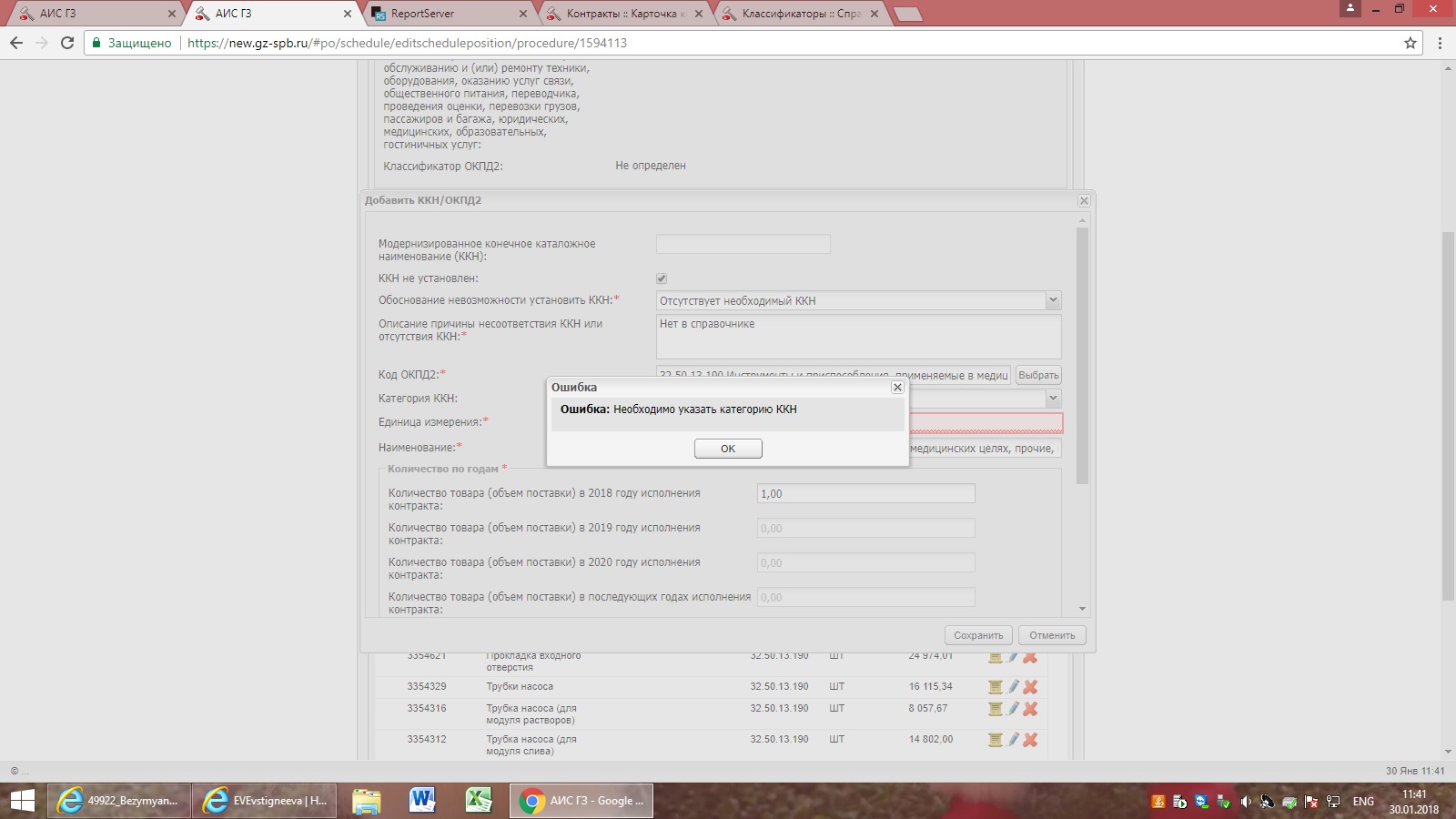Click the address bar URL

pyautogui.click(x=407, y=43)
